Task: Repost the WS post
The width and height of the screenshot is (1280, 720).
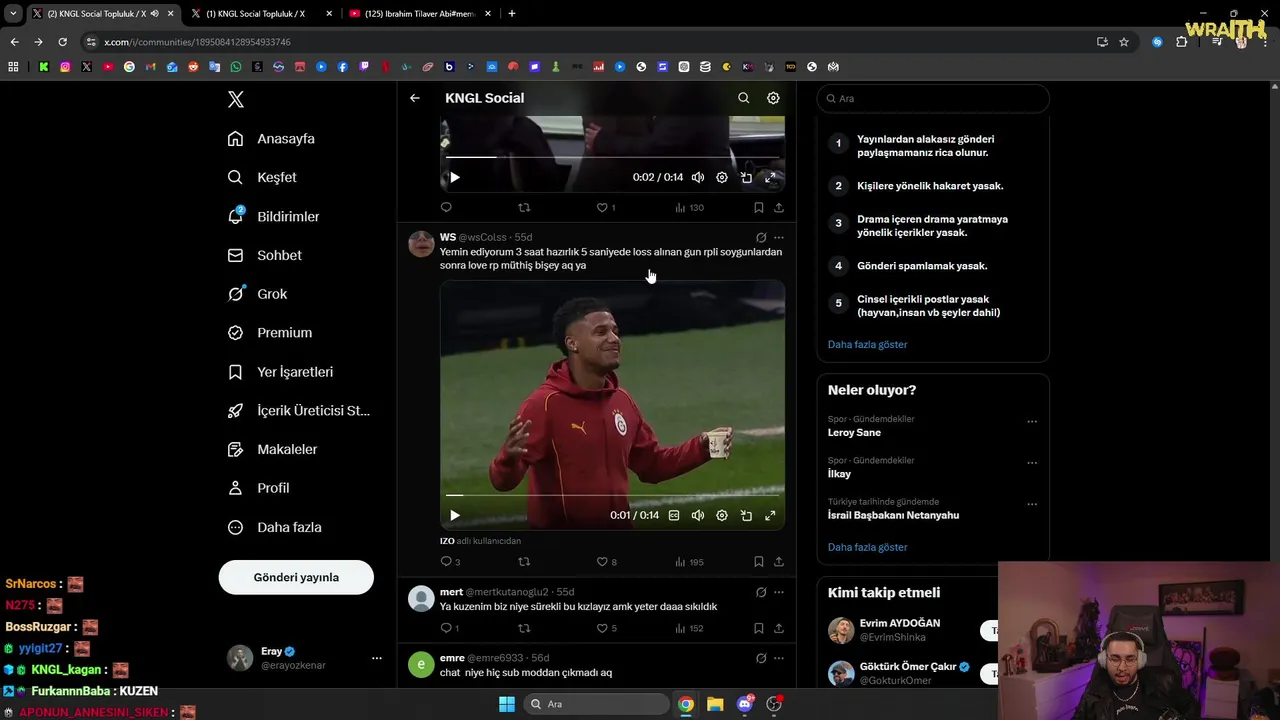Action: click(x=524, y=562)
